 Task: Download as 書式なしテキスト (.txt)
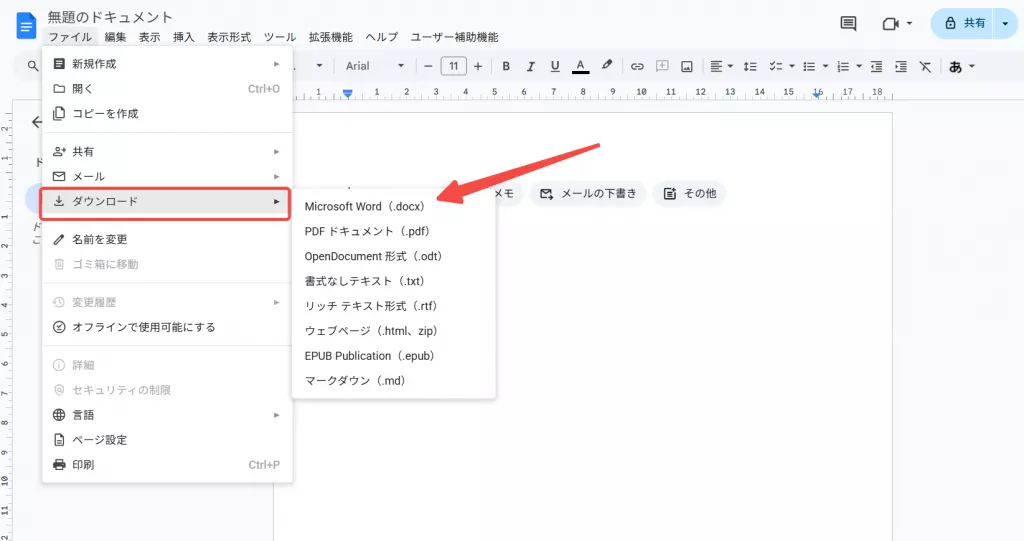pyautogui.click(x=394, y=281)
